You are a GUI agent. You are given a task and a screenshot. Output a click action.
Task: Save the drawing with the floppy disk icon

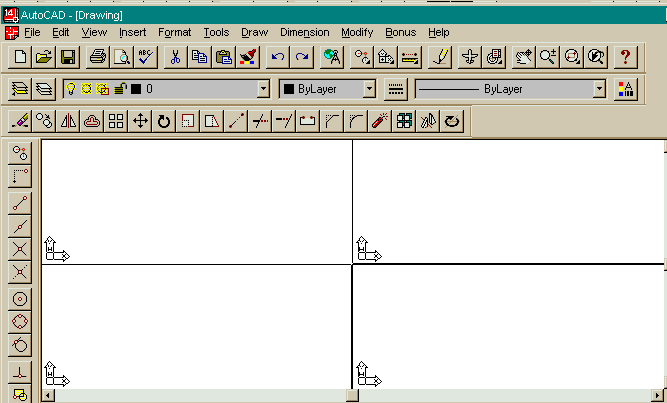click(68, 57)
